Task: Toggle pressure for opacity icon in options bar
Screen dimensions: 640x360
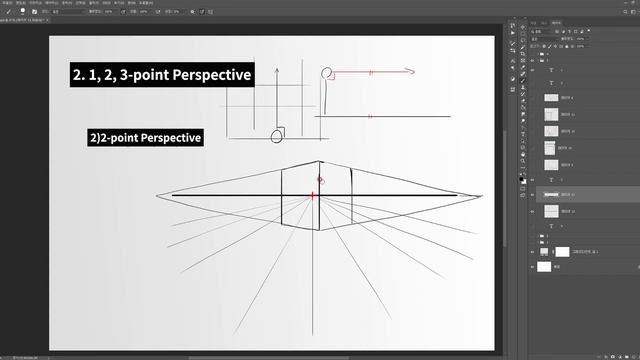Action: pos(123,12)
